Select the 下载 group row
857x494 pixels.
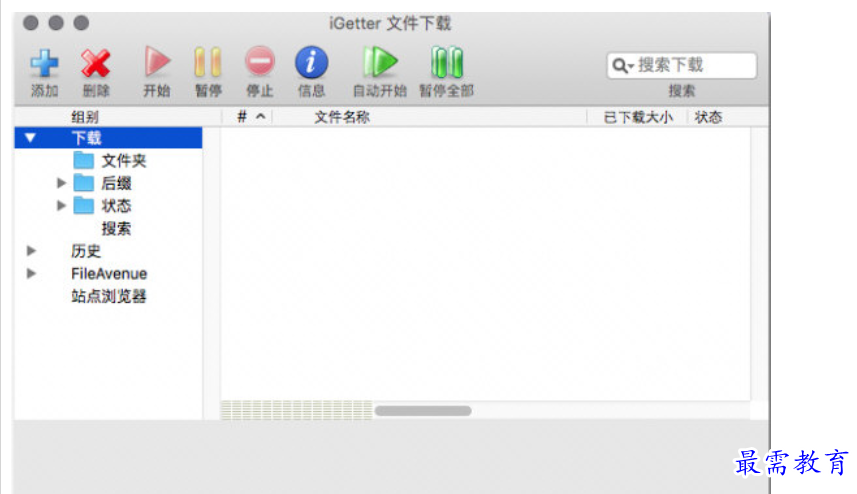coord(108,138)
